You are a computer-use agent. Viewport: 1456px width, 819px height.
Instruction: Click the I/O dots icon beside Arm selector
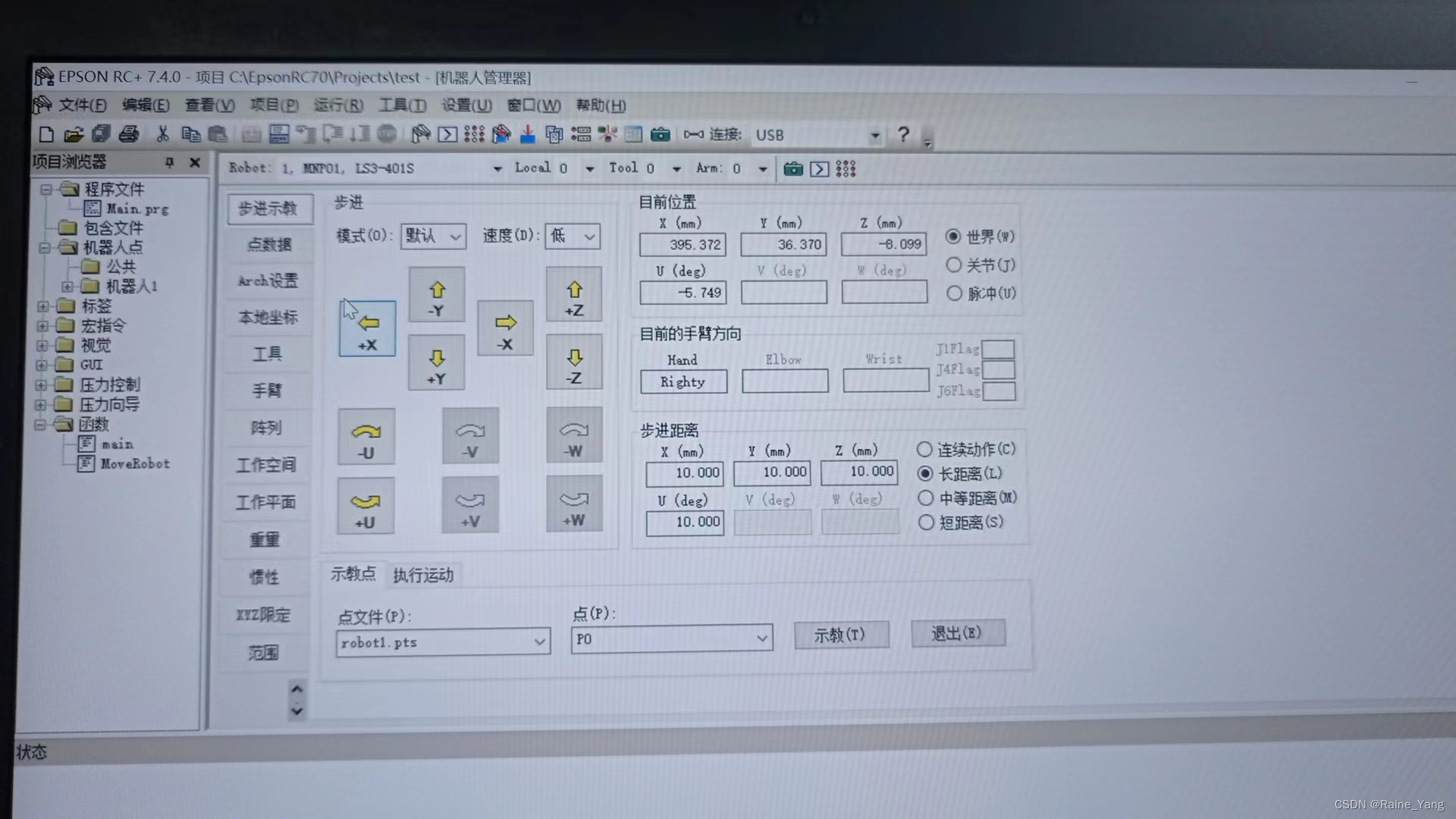pos(846,168)
